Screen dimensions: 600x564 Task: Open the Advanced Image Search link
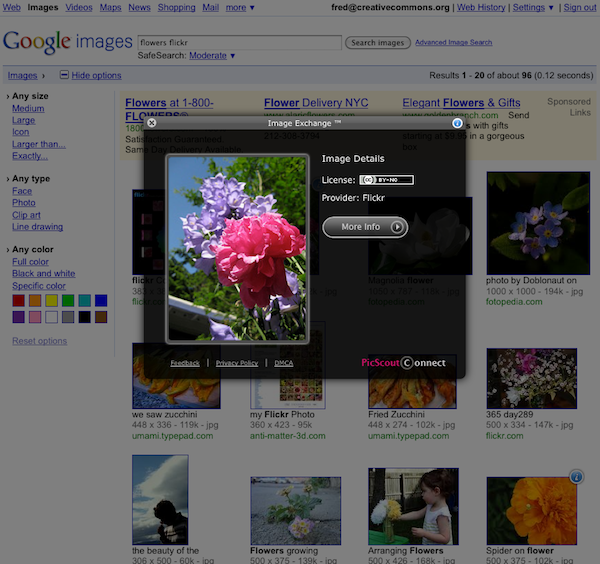[x=453, y=43]
